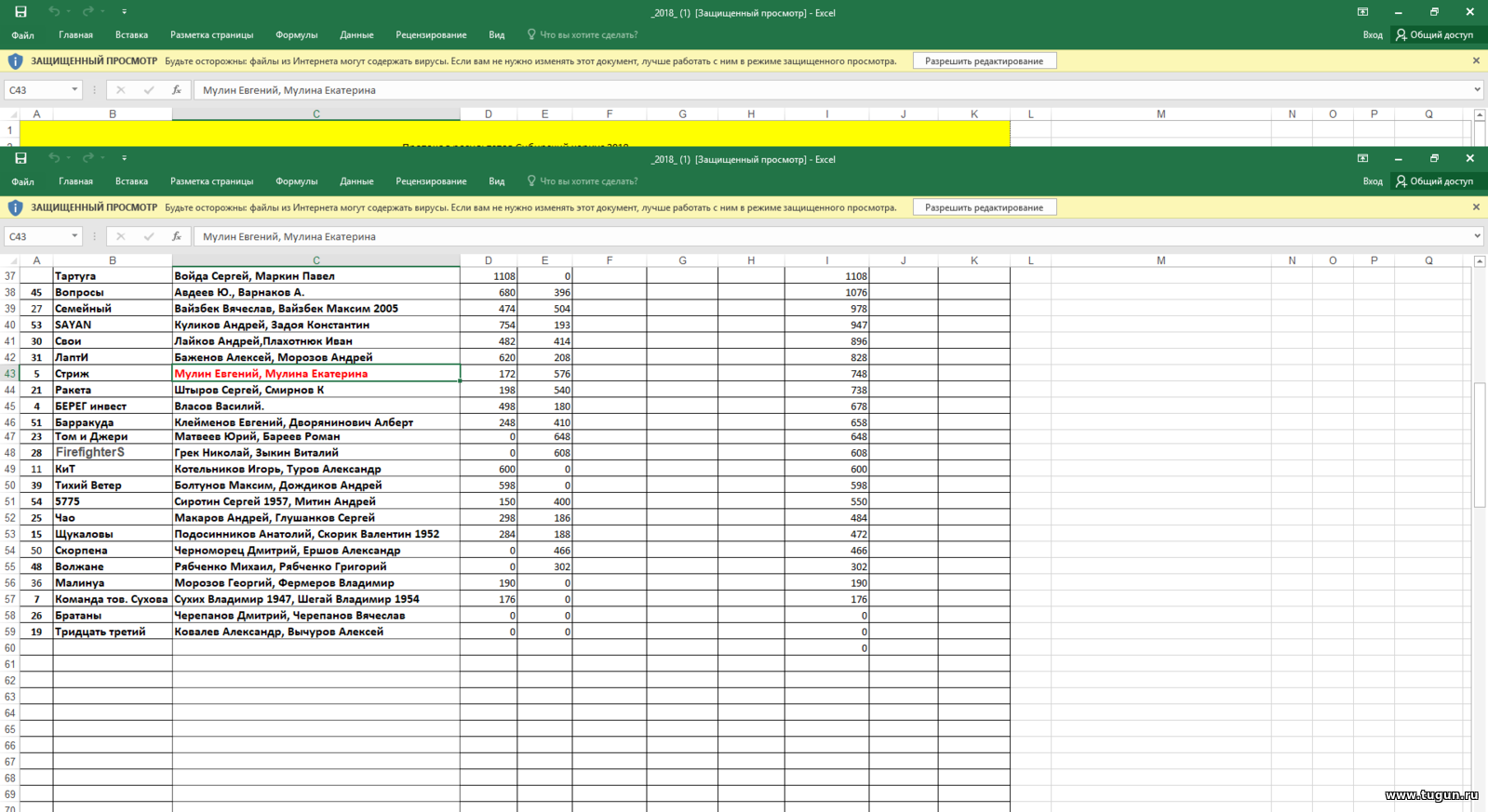Image resolution: width=1488 pixels, height=812 pixels.
Task: Click Разрешить редактирование button, back window
Action: pos(985,61)
